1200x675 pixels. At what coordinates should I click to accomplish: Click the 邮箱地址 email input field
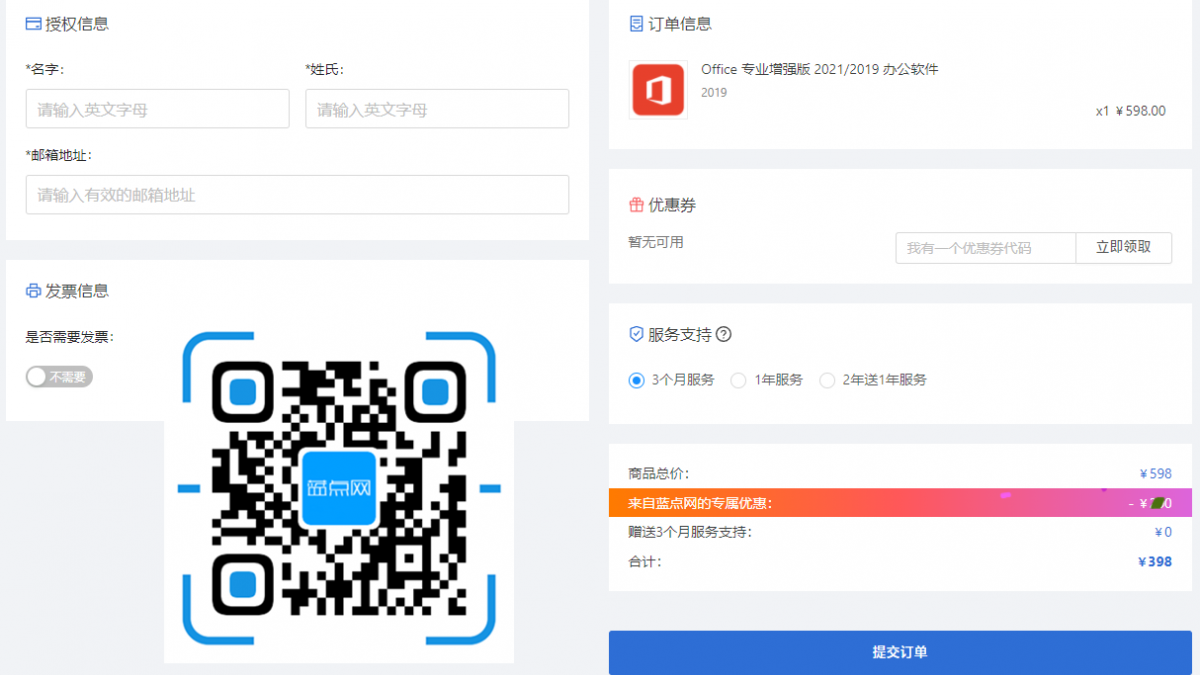297,195
